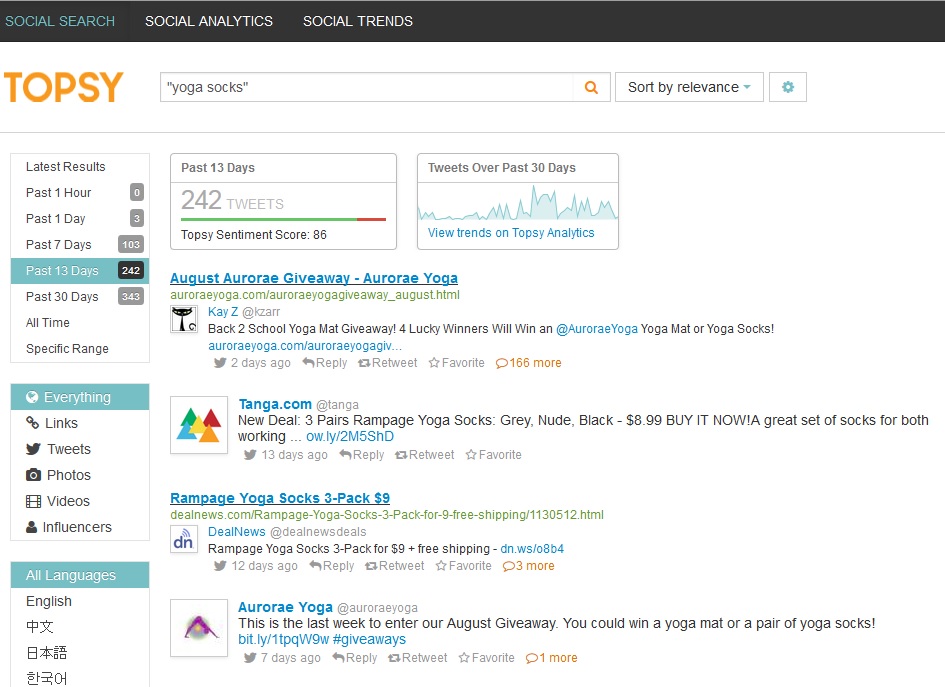This screenshot has height=687, width=945.
Task: Filter results to Past 1 Day
Action: (x=80, y=219)
